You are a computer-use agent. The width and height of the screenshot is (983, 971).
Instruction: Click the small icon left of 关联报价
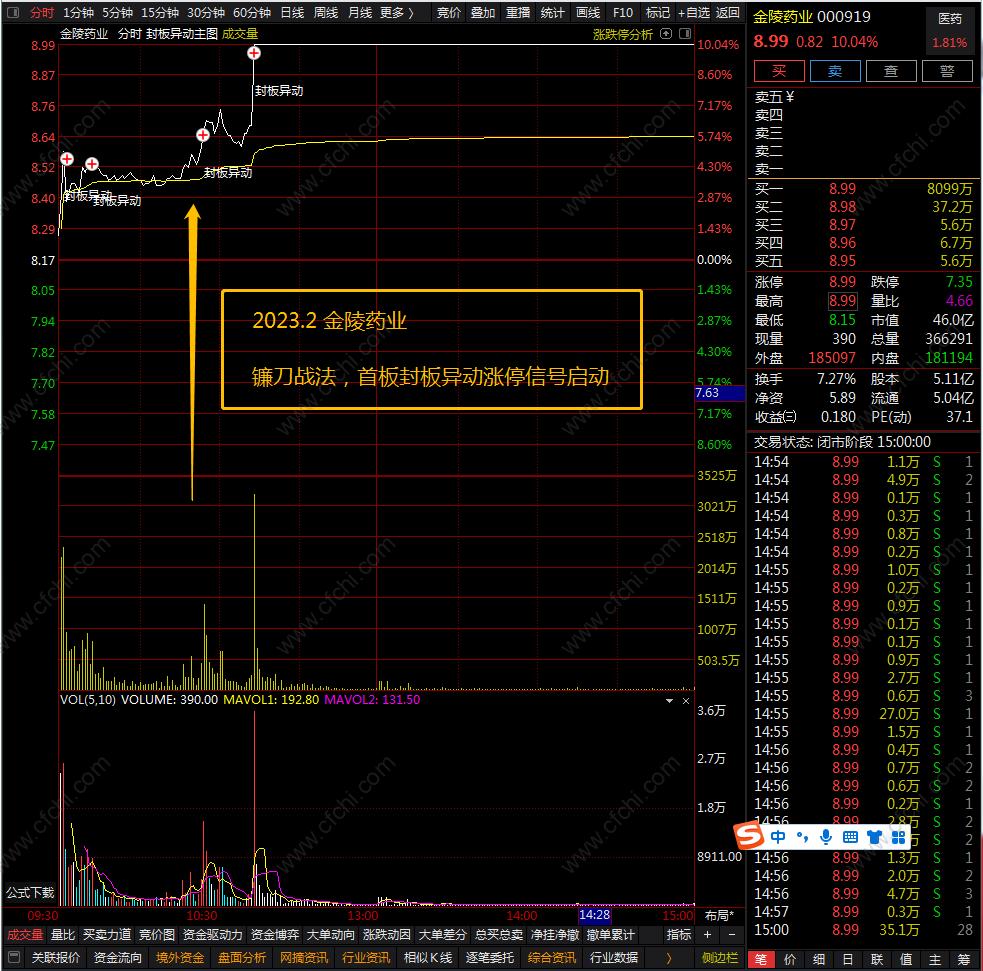[x=14, y=957]
